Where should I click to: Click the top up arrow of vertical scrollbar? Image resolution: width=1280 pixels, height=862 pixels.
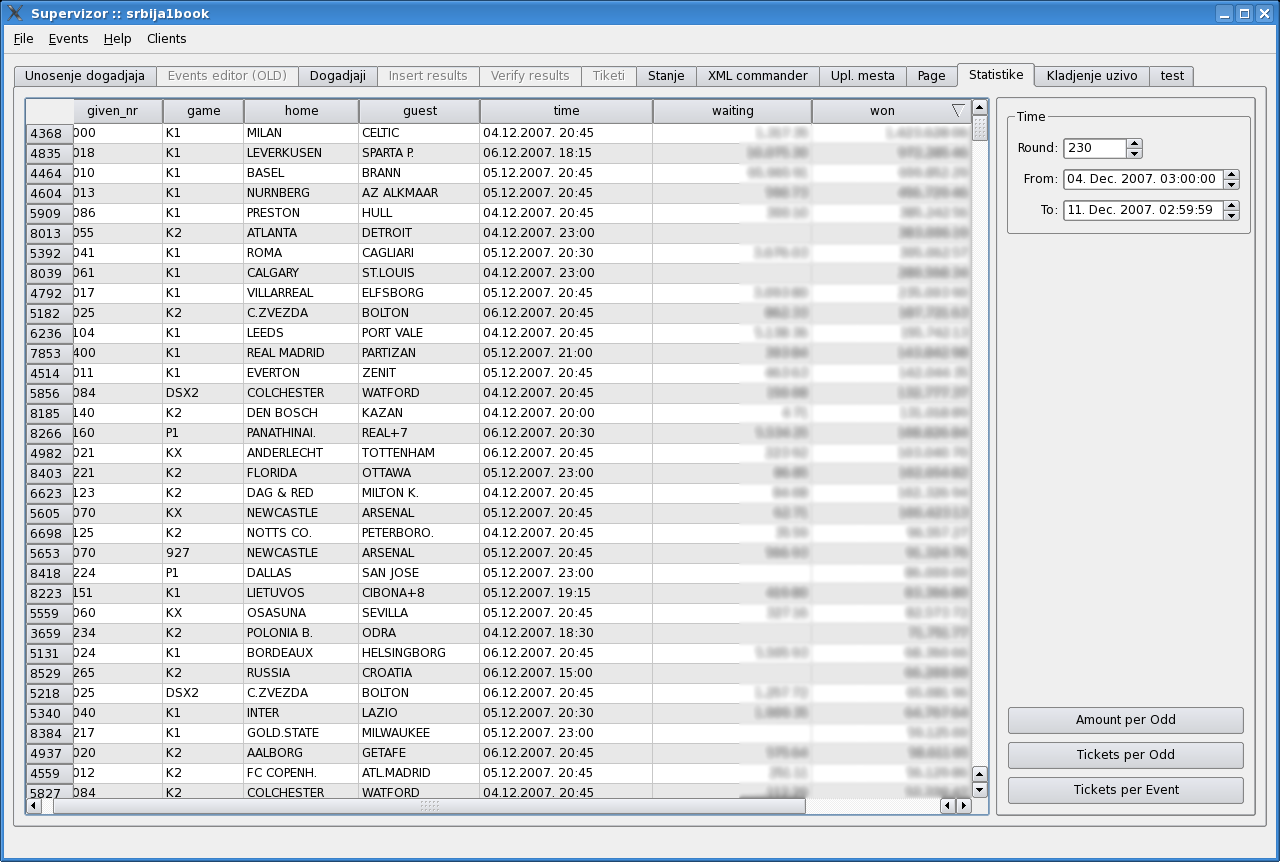click(x=979, y=107)
